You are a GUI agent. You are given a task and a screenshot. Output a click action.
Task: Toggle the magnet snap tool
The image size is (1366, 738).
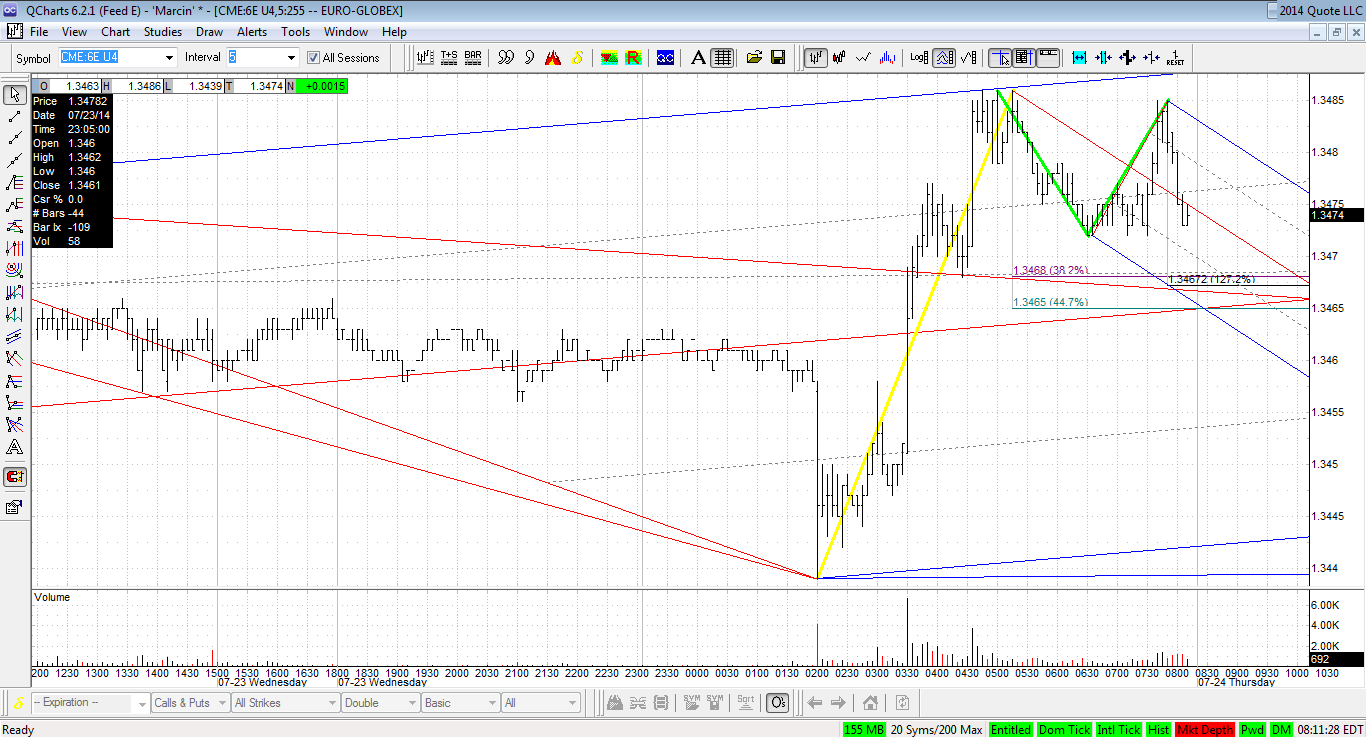click(15, 477)
